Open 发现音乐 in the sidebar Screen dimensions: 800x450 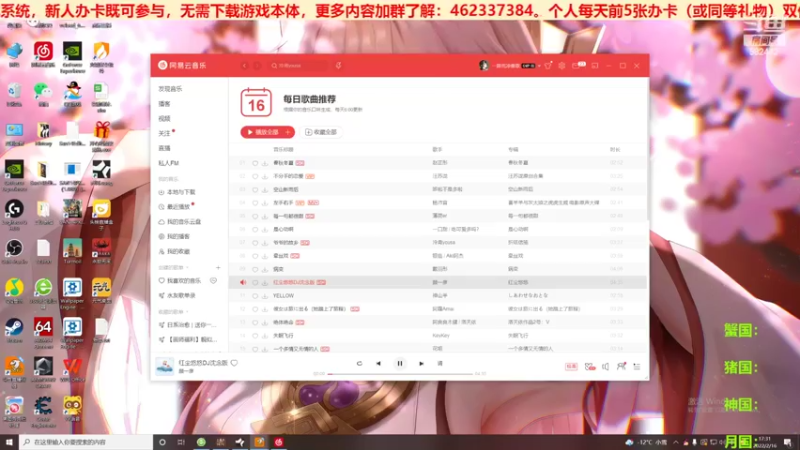pyautogui.click(x=170, y=89)
